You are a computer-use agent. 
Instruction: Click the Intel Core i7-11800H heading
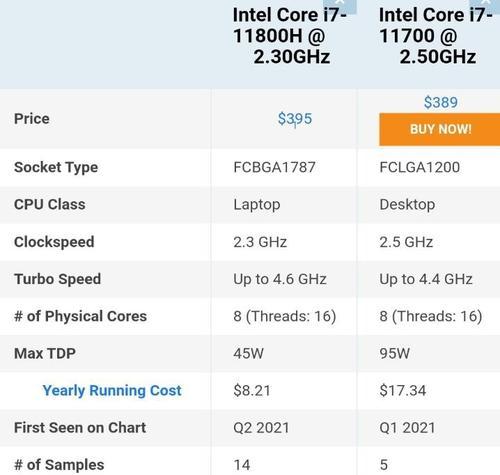coord(289,36)
